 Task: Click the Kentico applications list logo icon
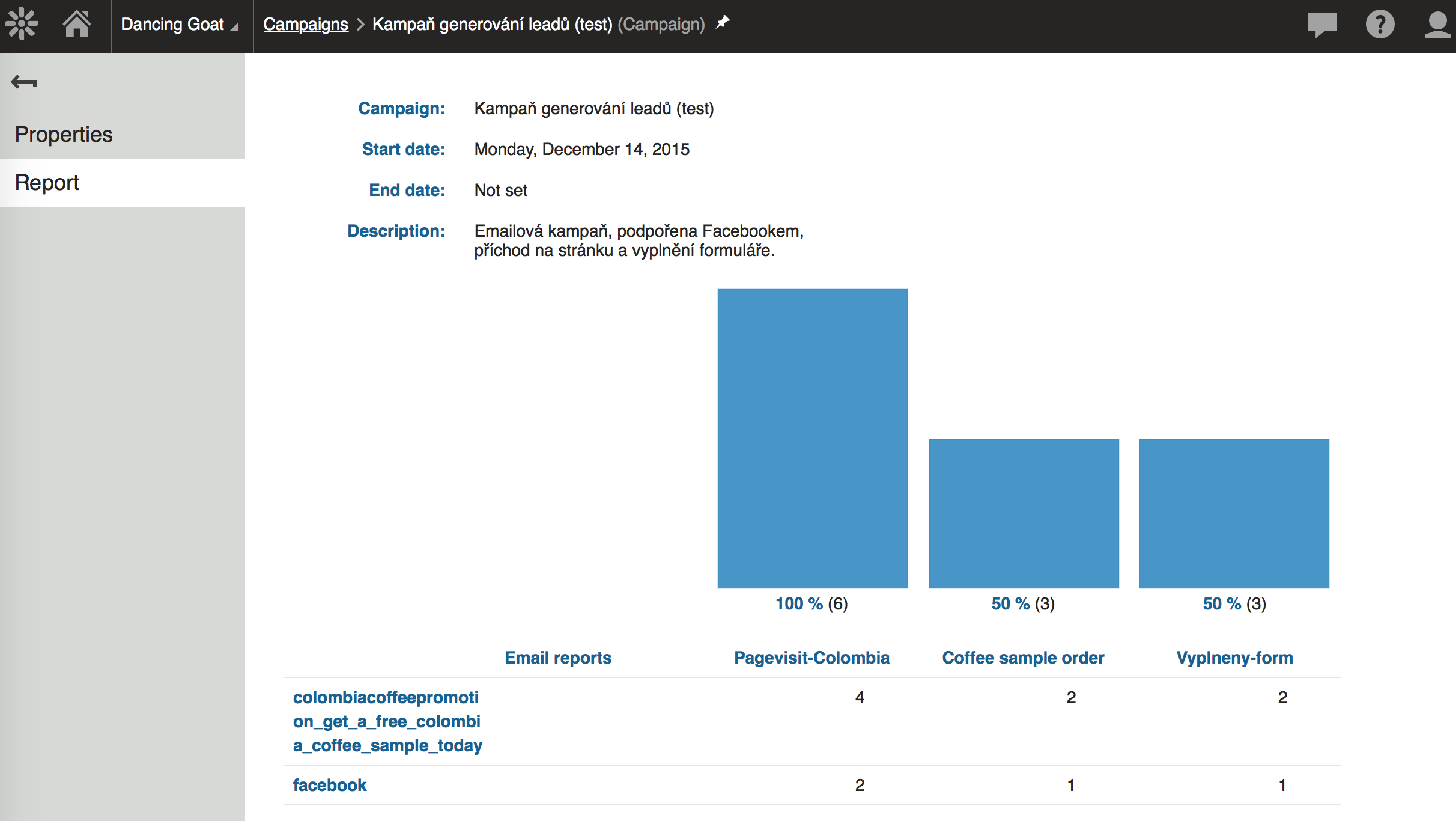tap(22, 24)
